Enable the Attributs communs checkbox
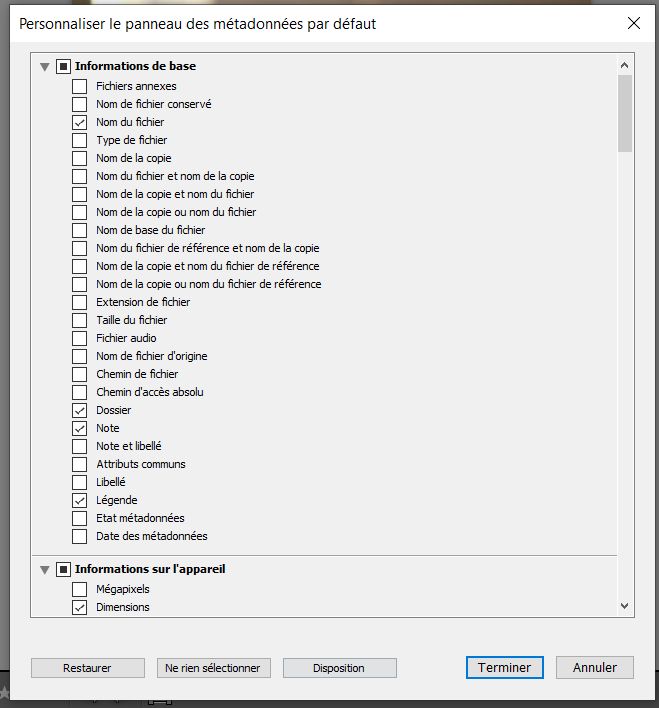The height and width of the screenshot is (708, 659). point(79,464)
